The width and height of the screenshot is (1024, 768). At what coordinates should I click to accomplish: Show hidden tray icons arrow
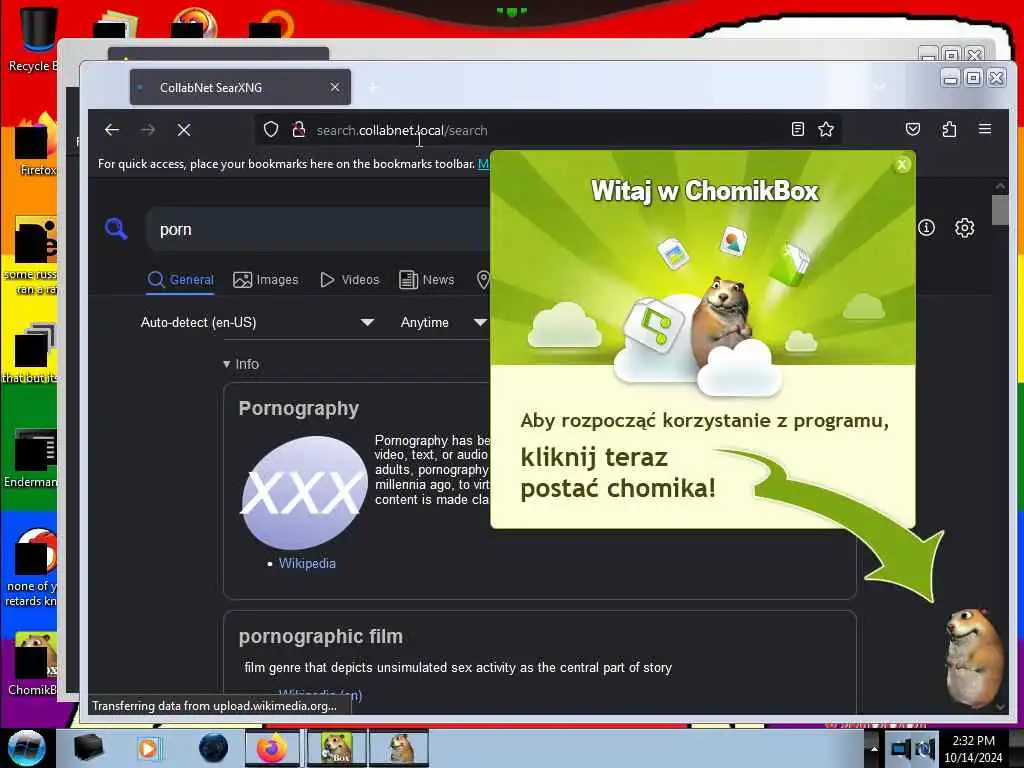click(x=874, y=748)
